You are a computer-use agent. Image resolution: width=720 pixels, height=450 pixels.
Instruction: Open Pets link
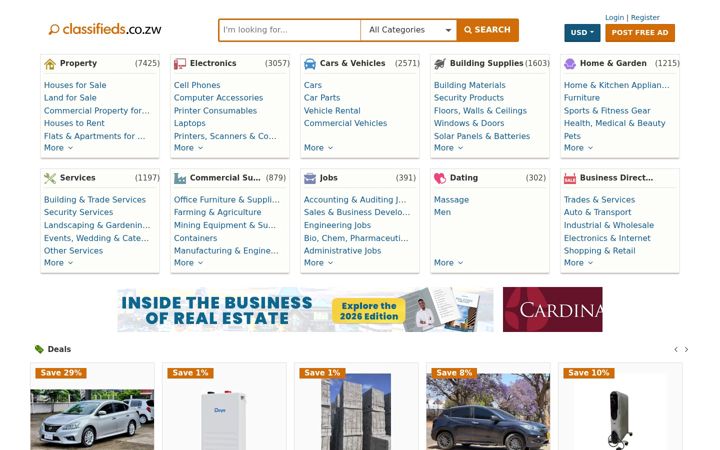click(572, 136)
